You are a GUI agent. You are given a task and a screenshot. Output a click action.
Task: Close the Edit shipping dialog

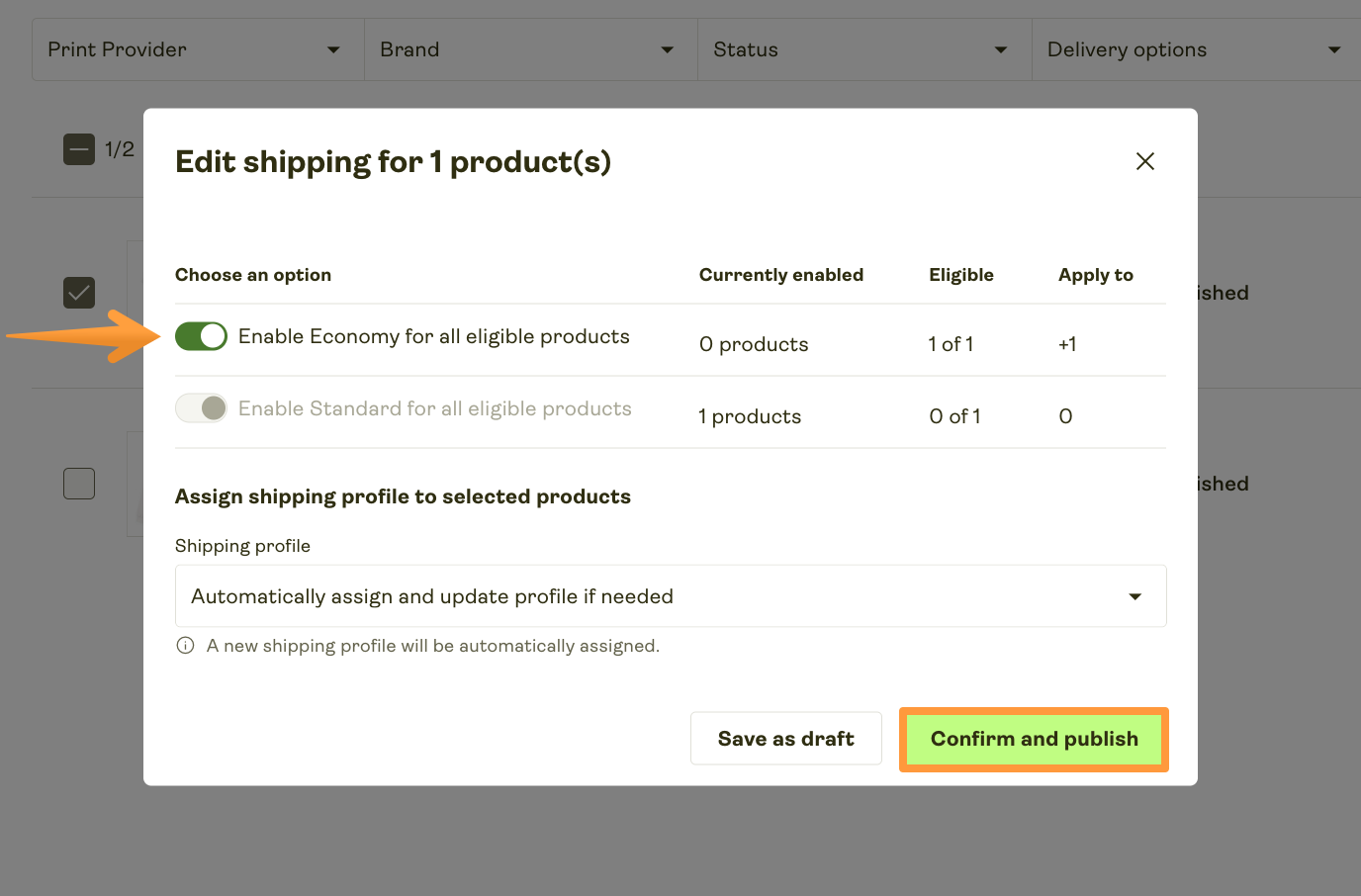(x=1144, y=160)
